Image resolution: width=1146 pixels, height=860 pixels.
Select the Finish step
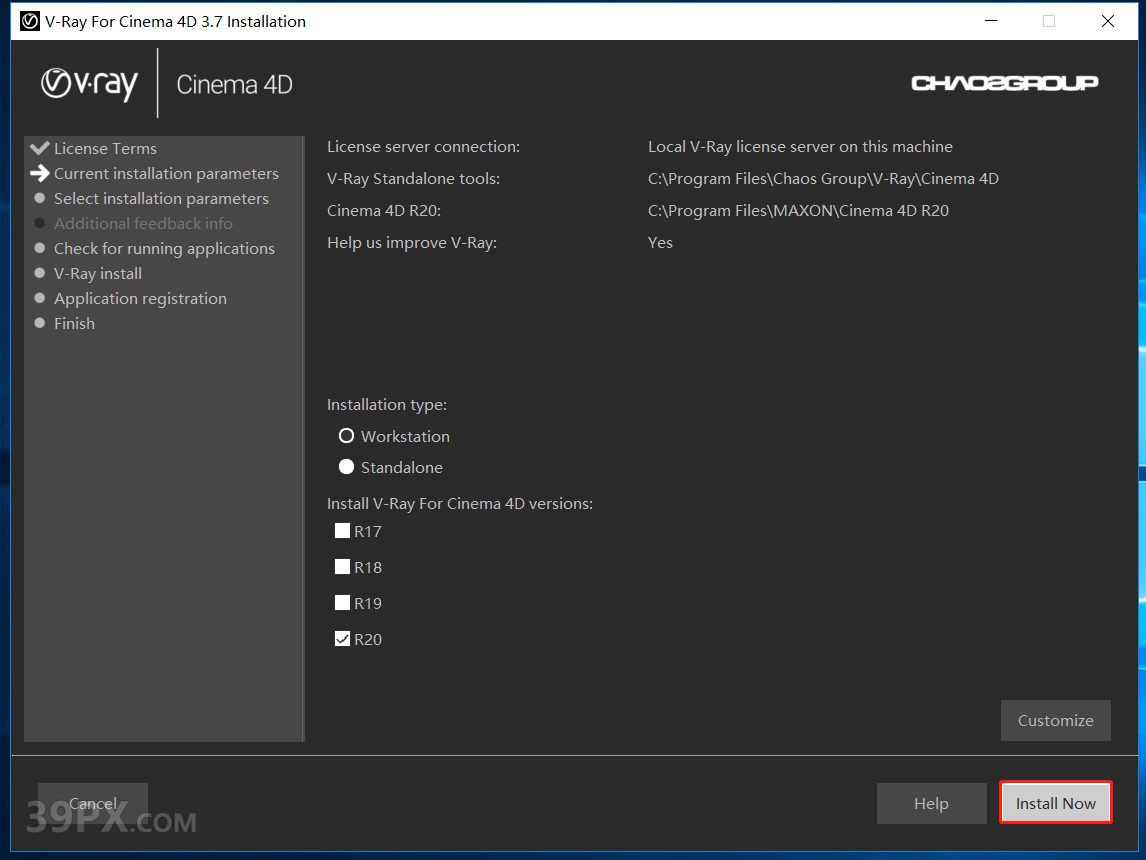75,323
